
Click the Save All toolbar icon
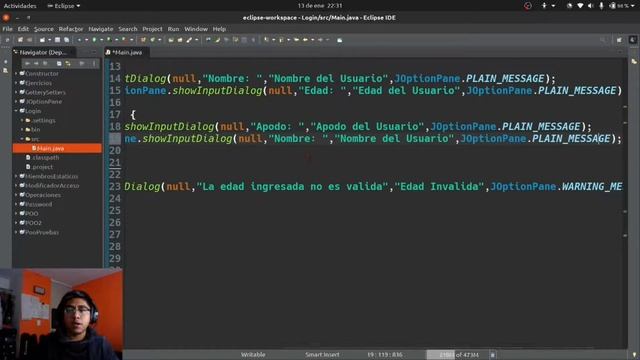67,40
